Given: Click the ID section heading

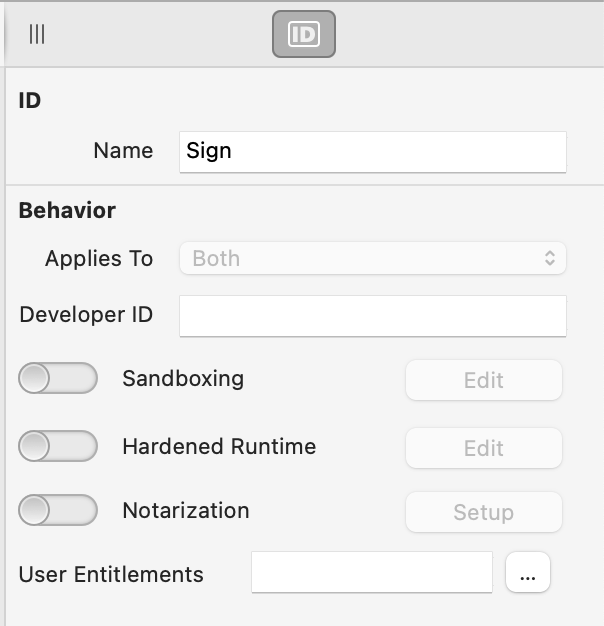Looking at the screenshot, I should tap(30, 100).
